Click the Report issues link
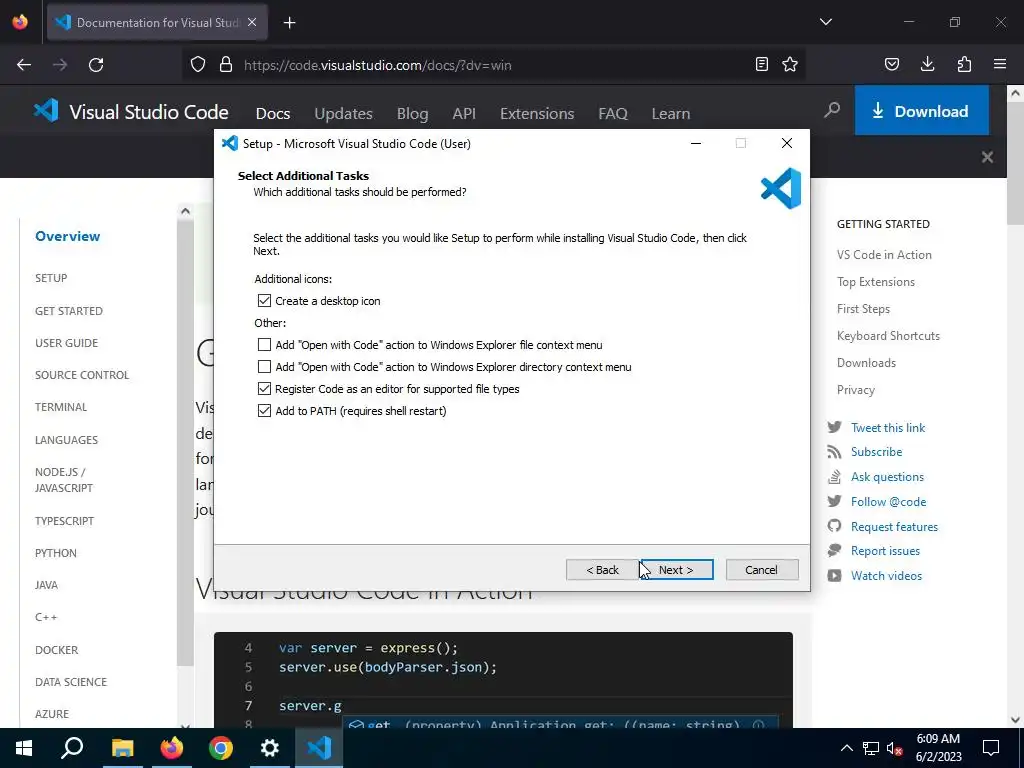 pyautogui.click(x=885, y=551)
